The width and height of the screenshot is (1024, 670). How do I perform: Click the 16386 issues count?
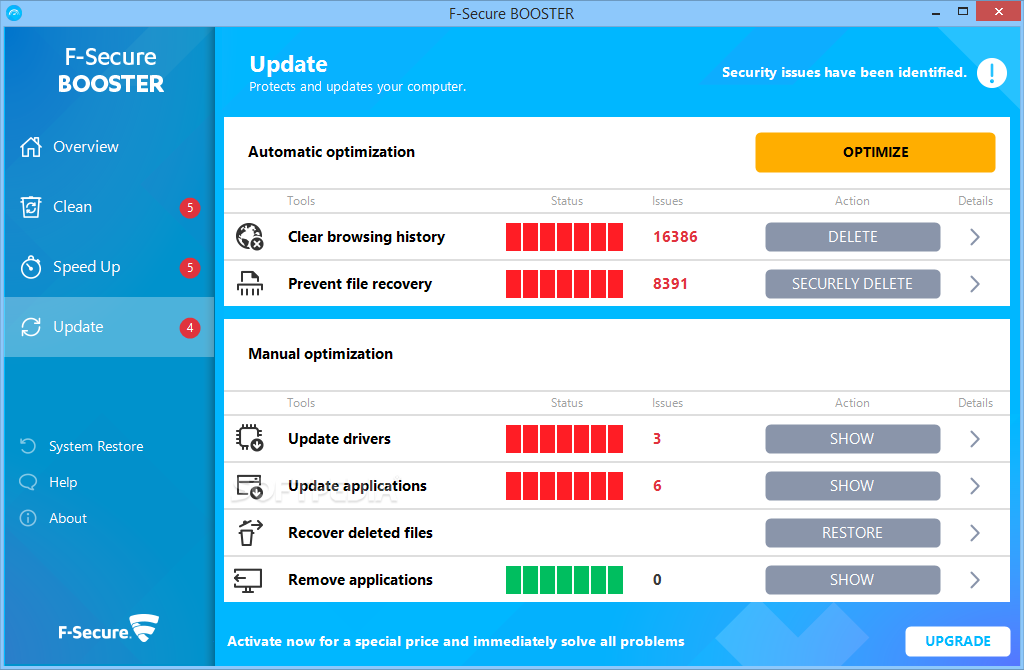(675, 237)
